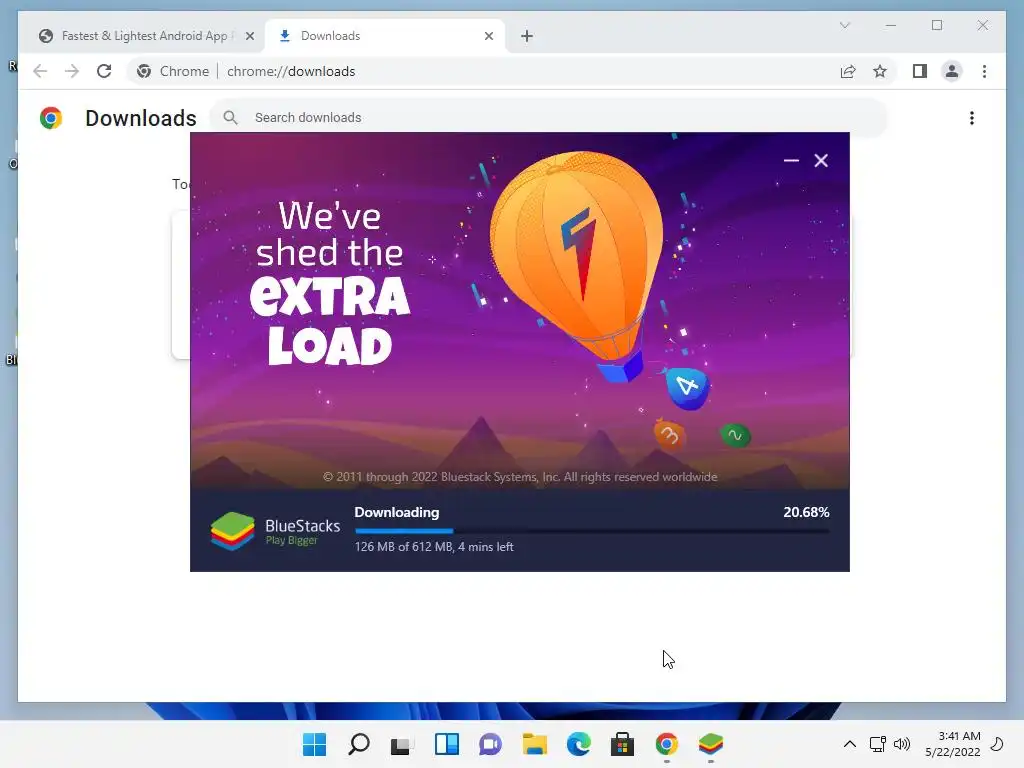Click the BlueStacks logo in the installer
Image resolution: width=1024 pixels, height=768 pixels.
coord(275,531)
